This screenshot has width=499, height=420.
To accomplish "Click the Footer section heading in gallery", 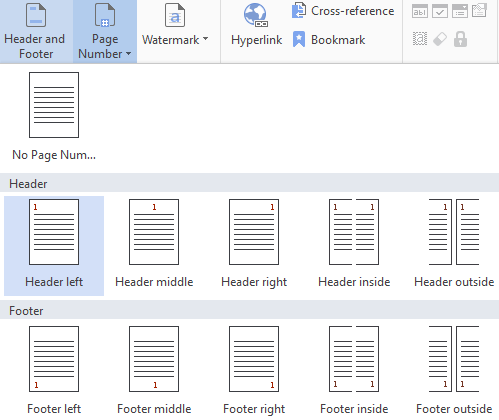I will [249, 311].
